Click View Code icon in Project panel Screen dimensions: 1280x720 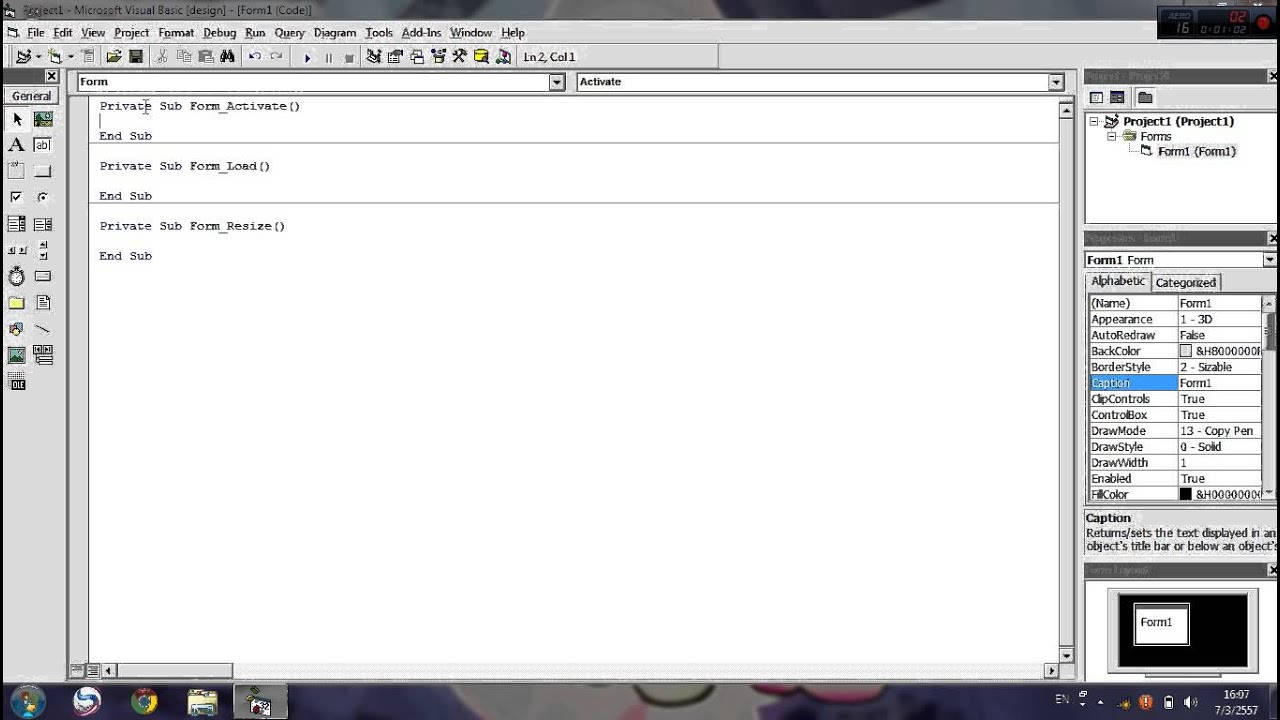(1097, 97)
